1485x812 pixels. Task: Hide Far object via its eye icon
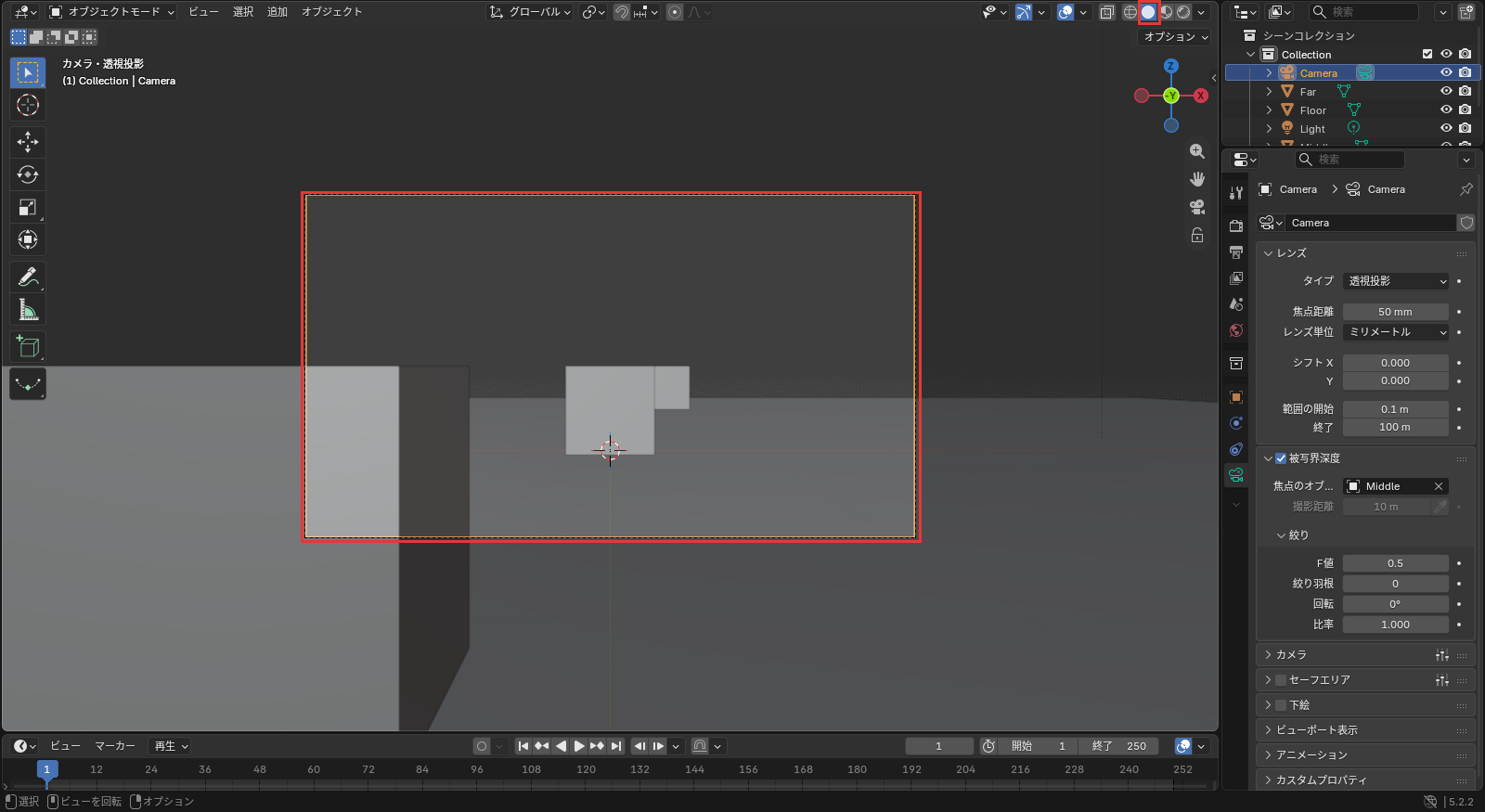click(x=1446, y=91)
